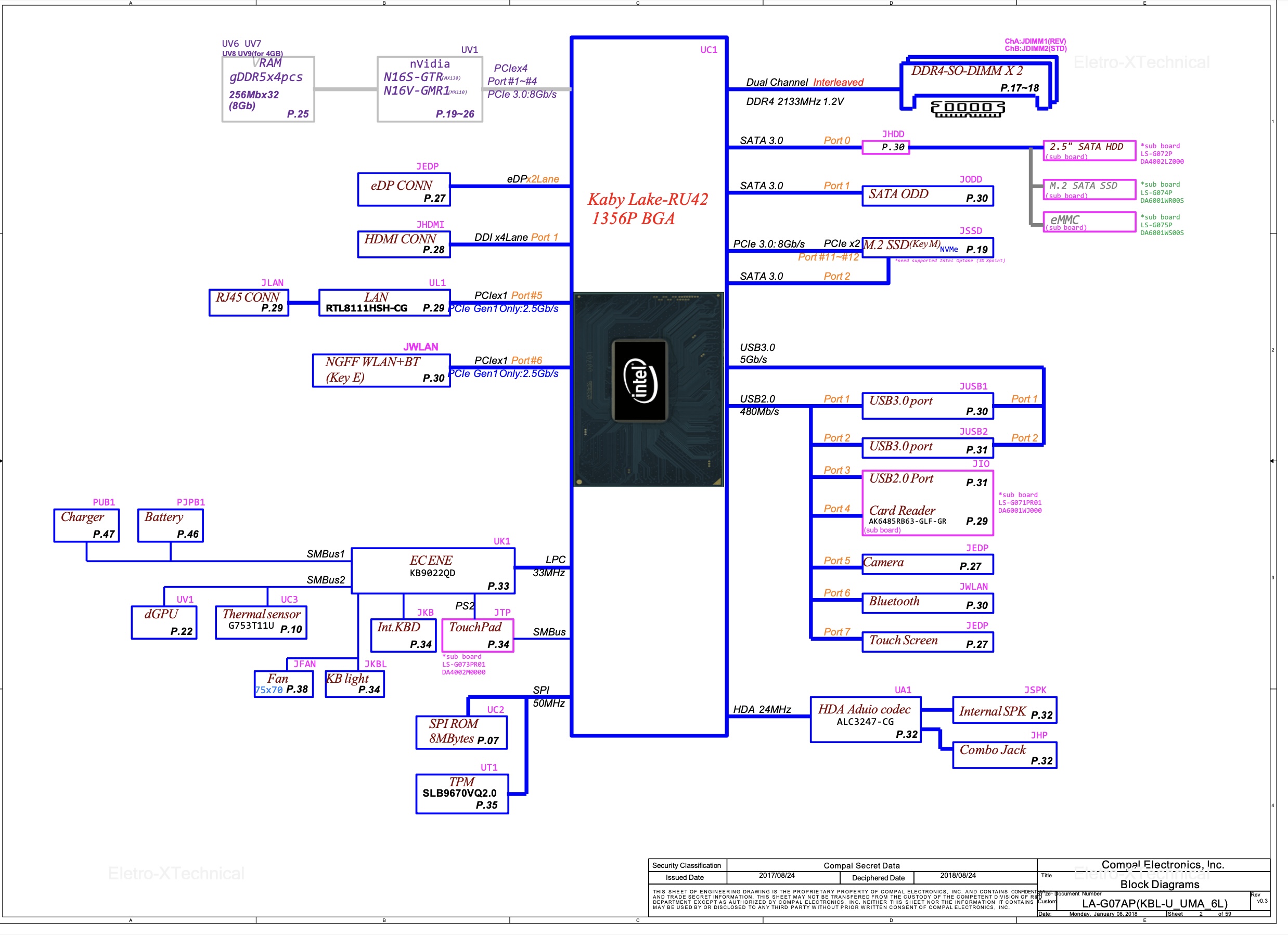This screenshot has width=1288, height=935.
Task: Select the issued date 2017/08/24
Action: [x=776, y=875]
